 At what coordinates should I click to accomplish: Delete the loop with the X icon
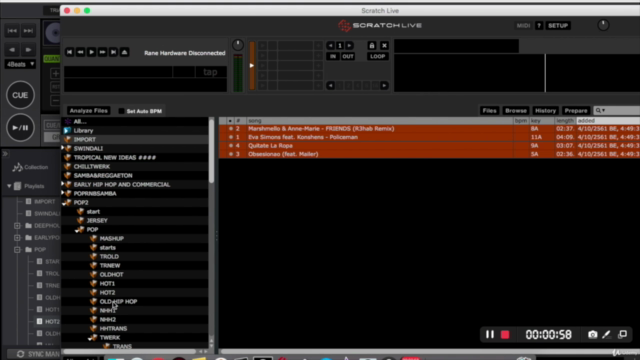[384, 45]
